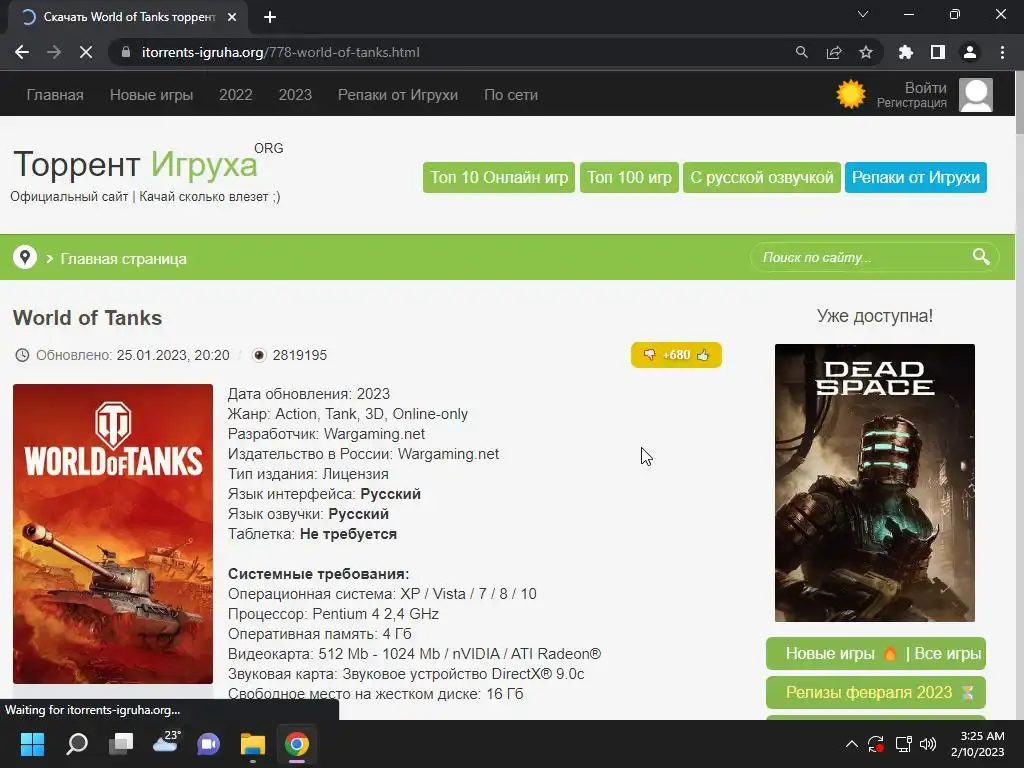This screenshot has width=1024, height=768.
Task: Share this page via share icon
Action: pyautogui.click(x=834, y=52)
